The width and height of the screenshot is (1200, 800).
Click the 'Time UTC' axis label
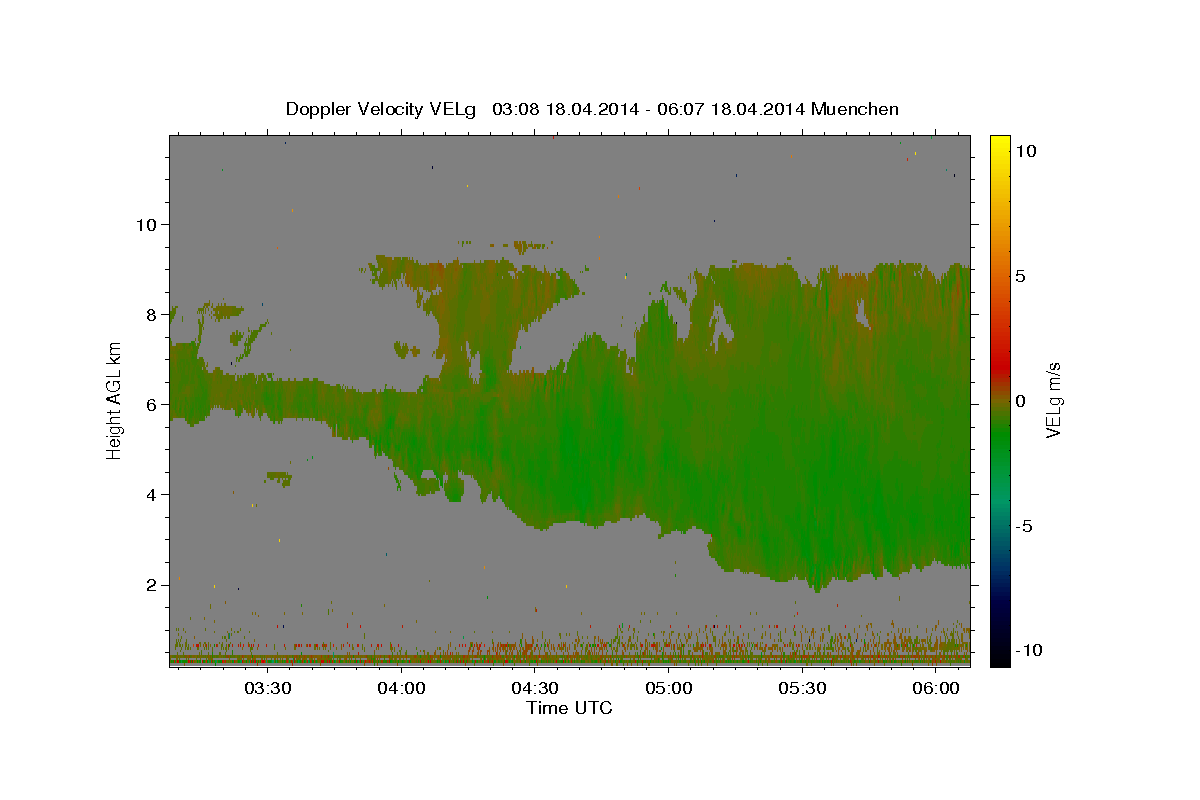point(569,708)
